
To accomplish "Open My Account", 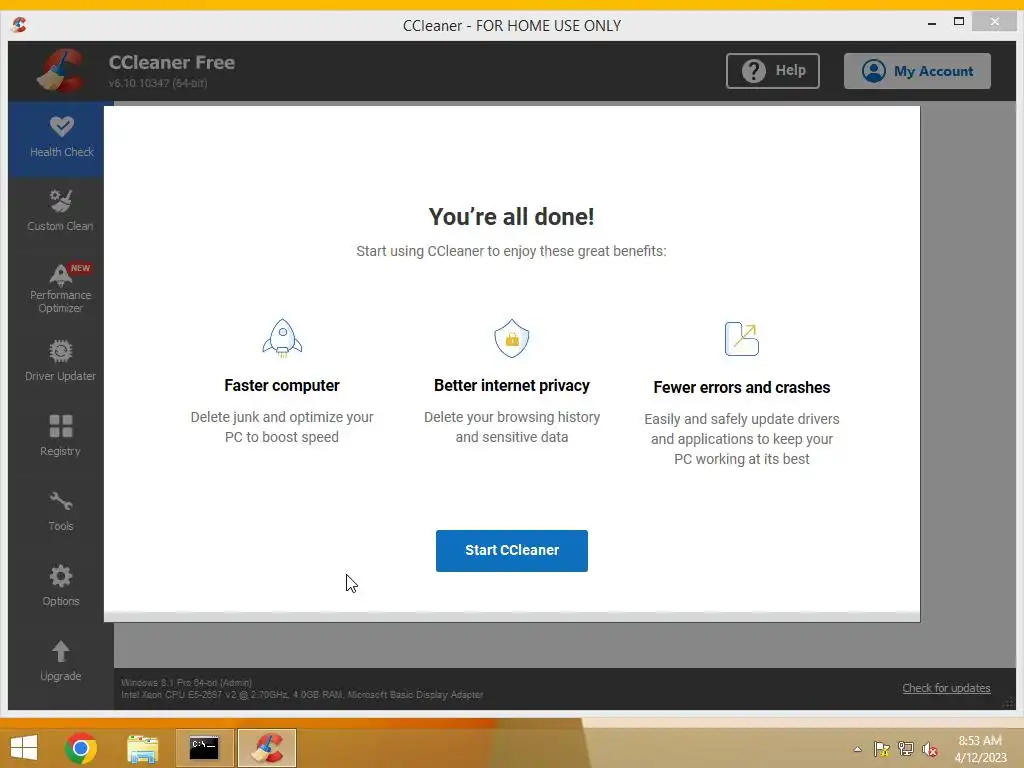I will (917, 71).
